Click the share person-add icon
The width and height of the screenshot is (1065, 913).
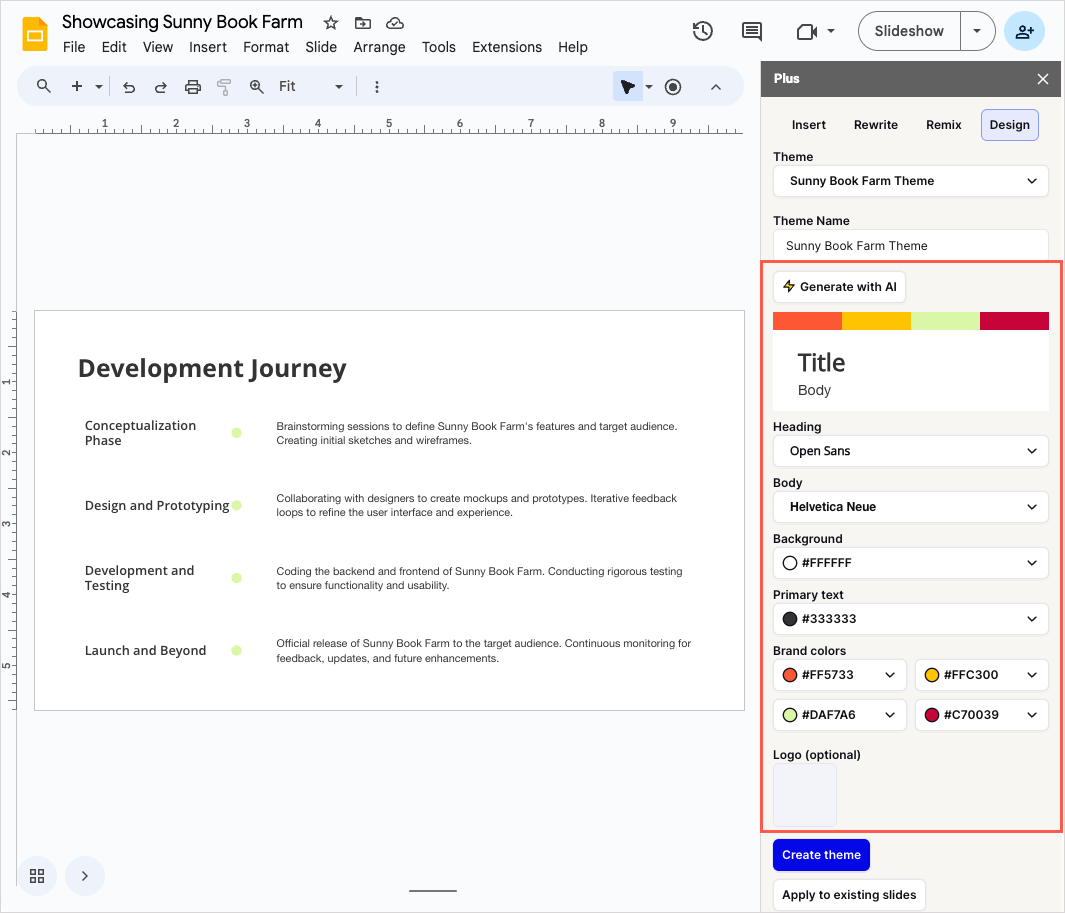coord(1024,31)
